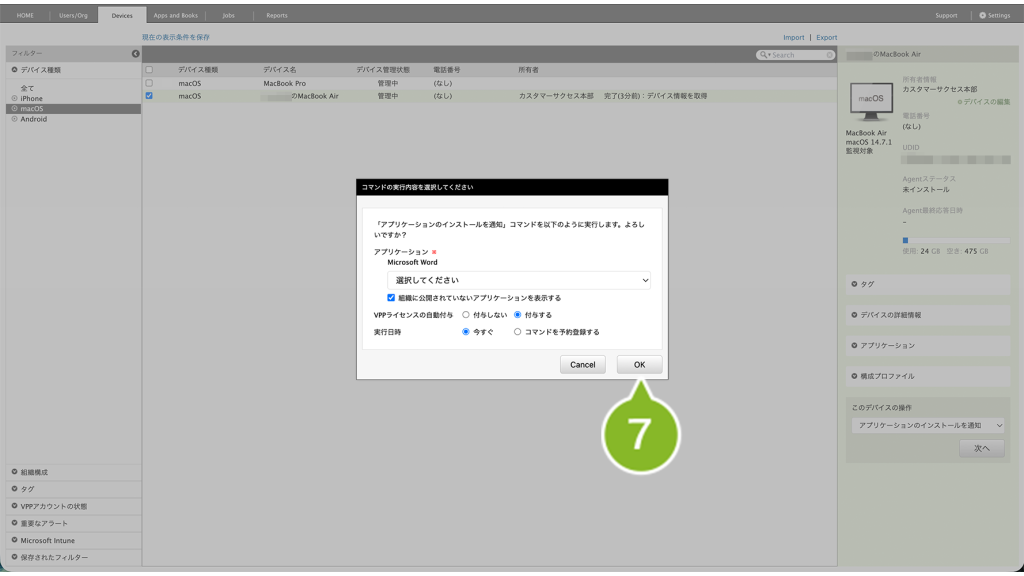Click into the Search input field
Screen dimensions: 1024x576
pos(797,55)
